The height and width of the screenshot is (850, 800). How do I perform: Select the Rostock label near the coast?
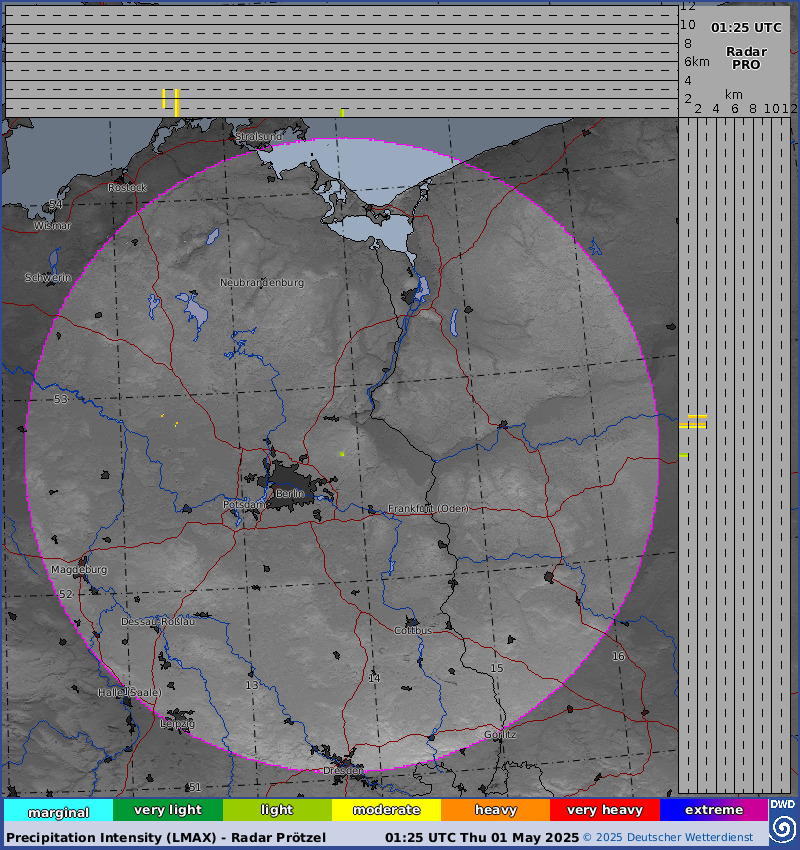tap(127, 188)
